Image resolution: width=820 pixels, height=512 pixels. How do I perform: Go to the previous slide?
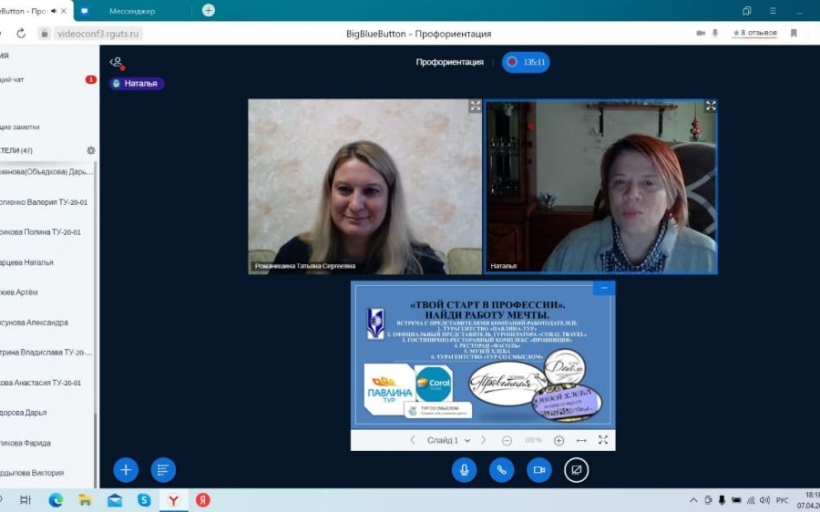click(x=413, y=440)
